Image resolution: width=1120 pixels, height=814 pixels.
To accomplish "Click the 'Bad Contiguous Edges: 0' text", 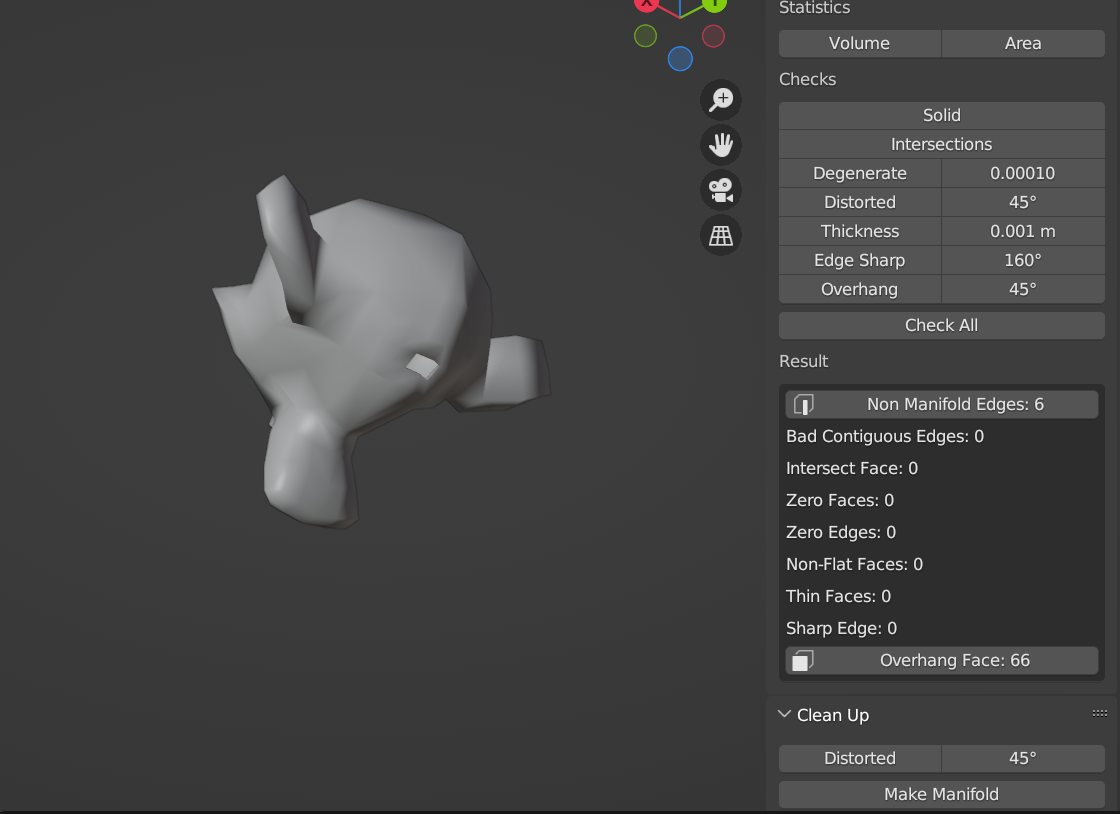I will pyautogui.click(x=885, y=436).
